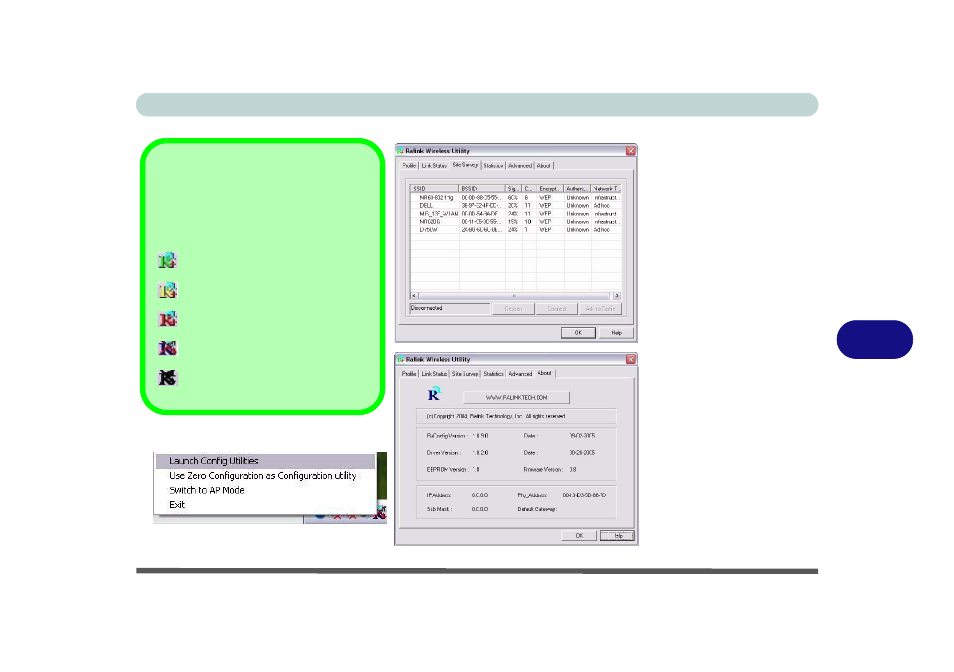Switch to the About tab in the upper window
The width and height of the screenshot is (954, 672).
tap(543, 165)
